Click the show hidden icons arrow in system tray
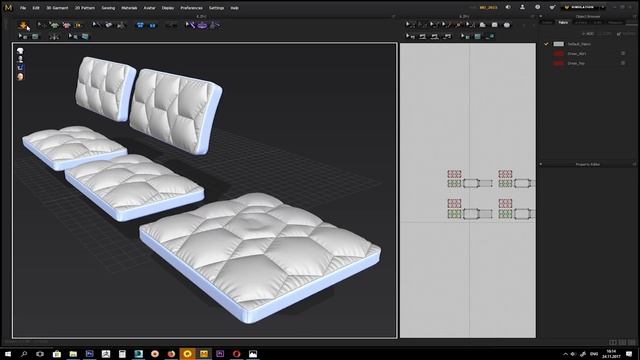 (x=565, y=354)
